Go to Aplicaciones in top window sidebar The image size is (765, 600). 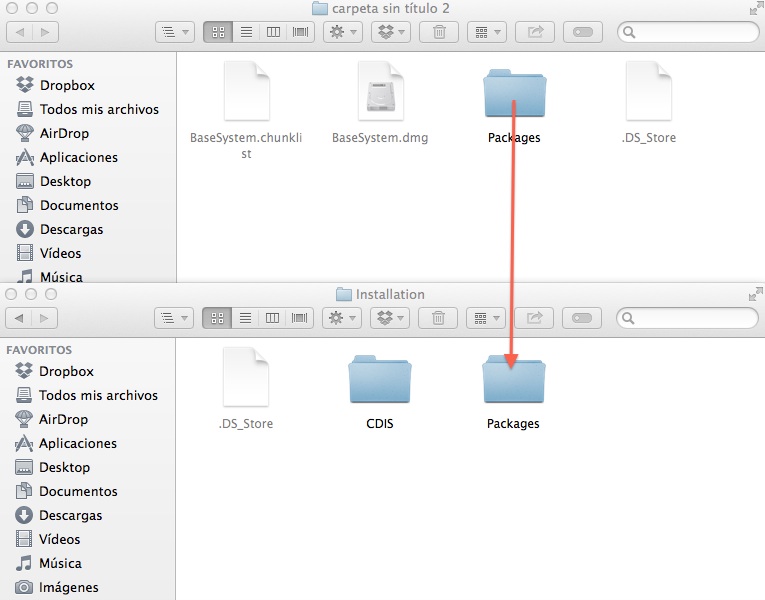[x=66, y=157]
